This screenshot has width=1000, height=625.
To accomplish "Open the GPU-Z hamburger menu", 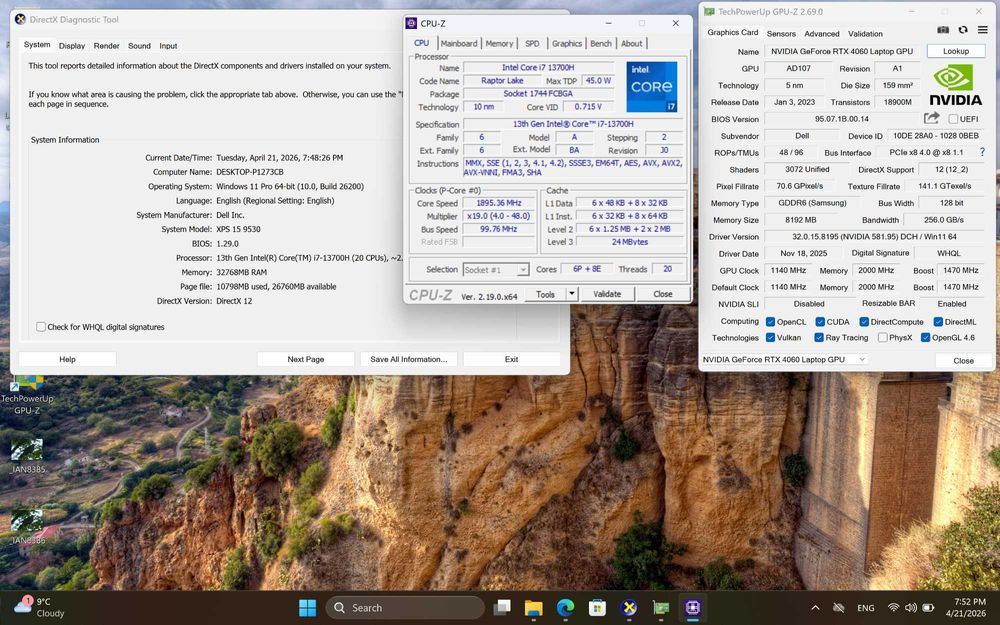I will click(983, 30).
